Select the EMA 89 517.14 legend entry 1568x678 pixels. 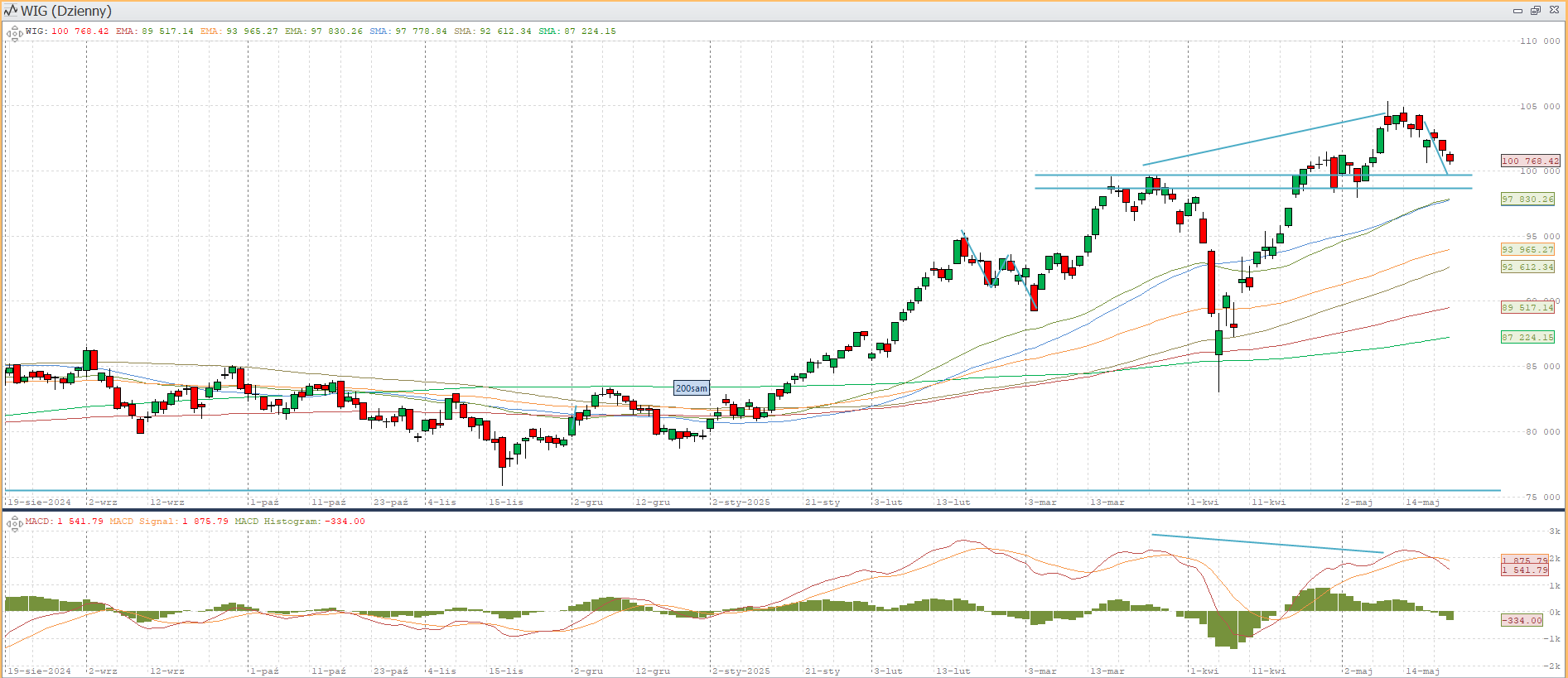tap(155, 31)
